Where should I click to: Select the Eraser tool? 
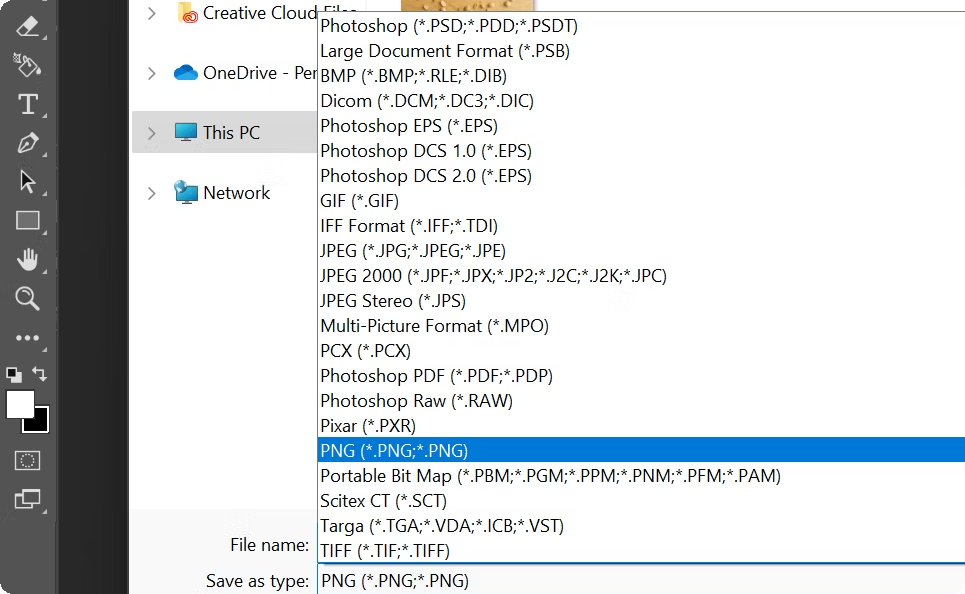coord(27,26)
